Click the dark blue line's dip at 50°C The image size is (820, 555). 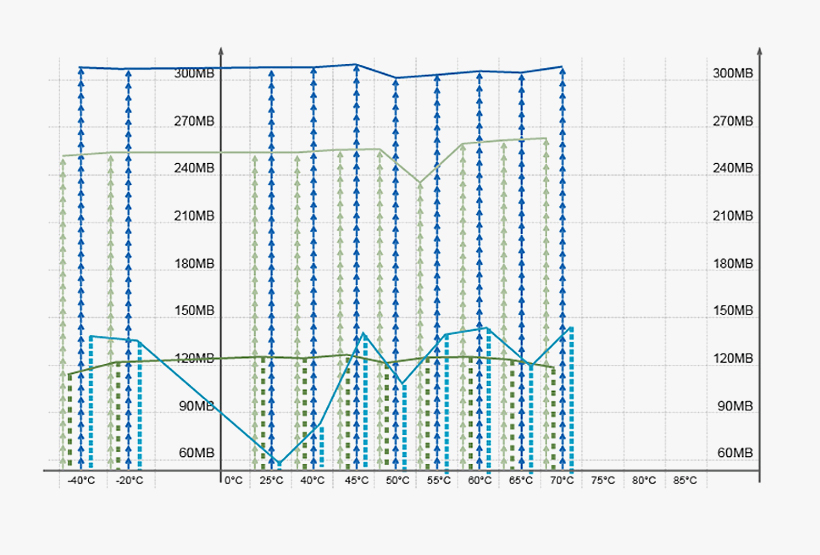pyautogui.click(x=396, y=78)
